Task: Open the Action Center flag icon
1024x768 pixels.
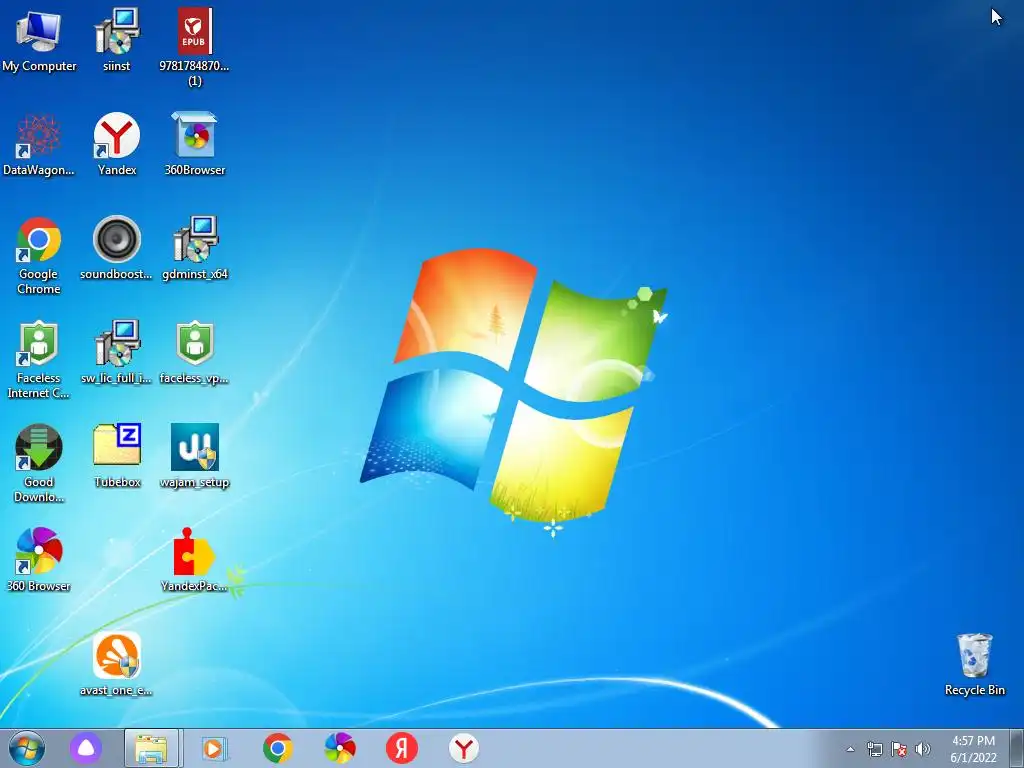Action: click(899, 749)
